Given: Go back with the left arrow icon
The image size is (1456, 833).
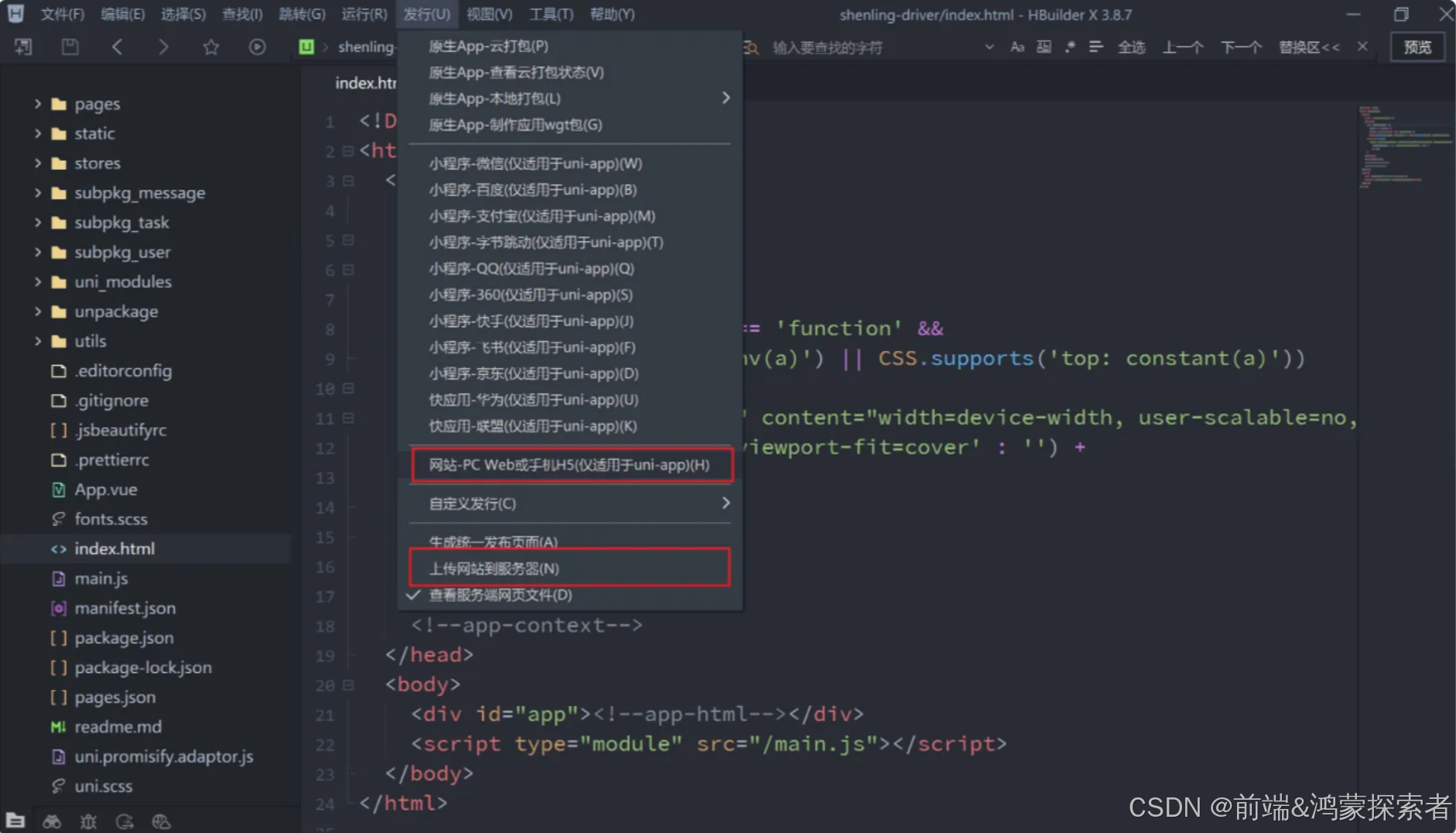Looking at the screenshot, I should [117, 47].
